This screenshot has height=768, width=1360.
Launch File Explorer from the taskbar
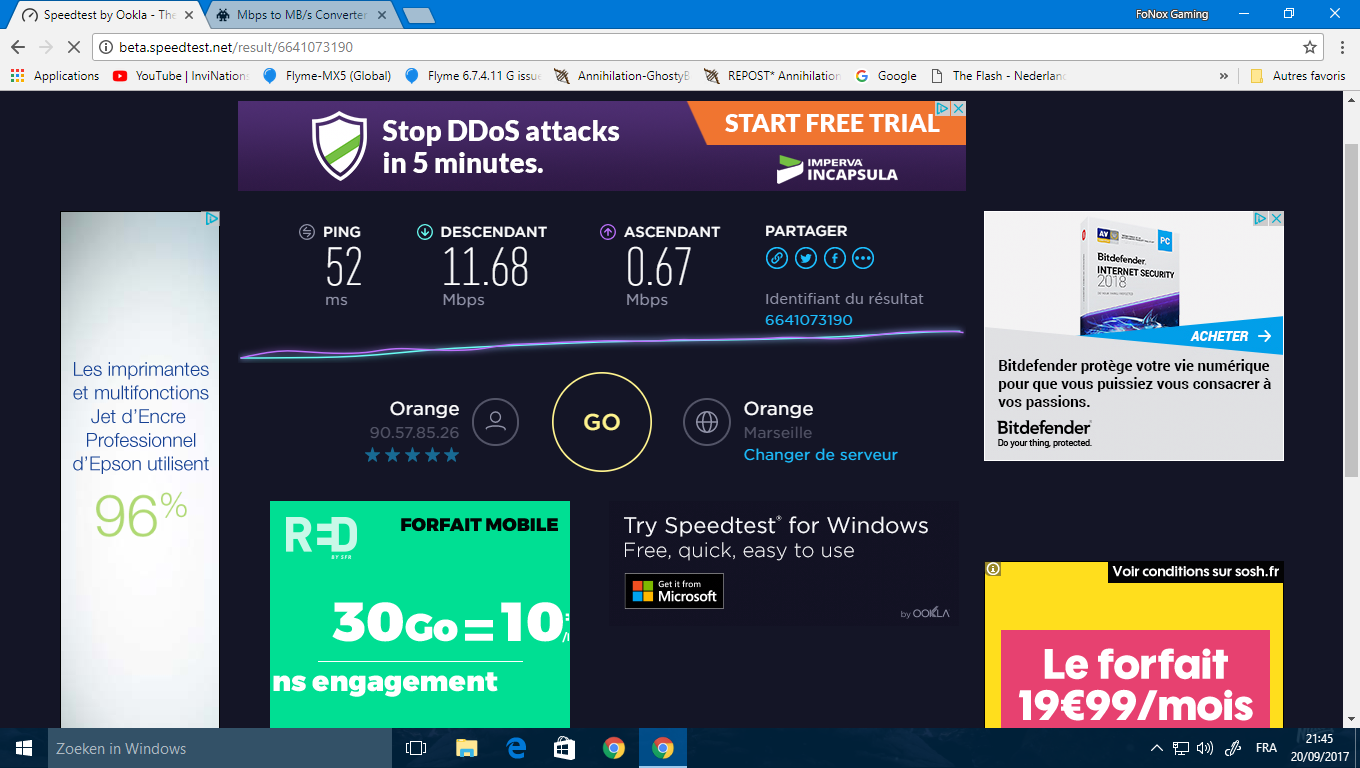click(x=466, y=748)
